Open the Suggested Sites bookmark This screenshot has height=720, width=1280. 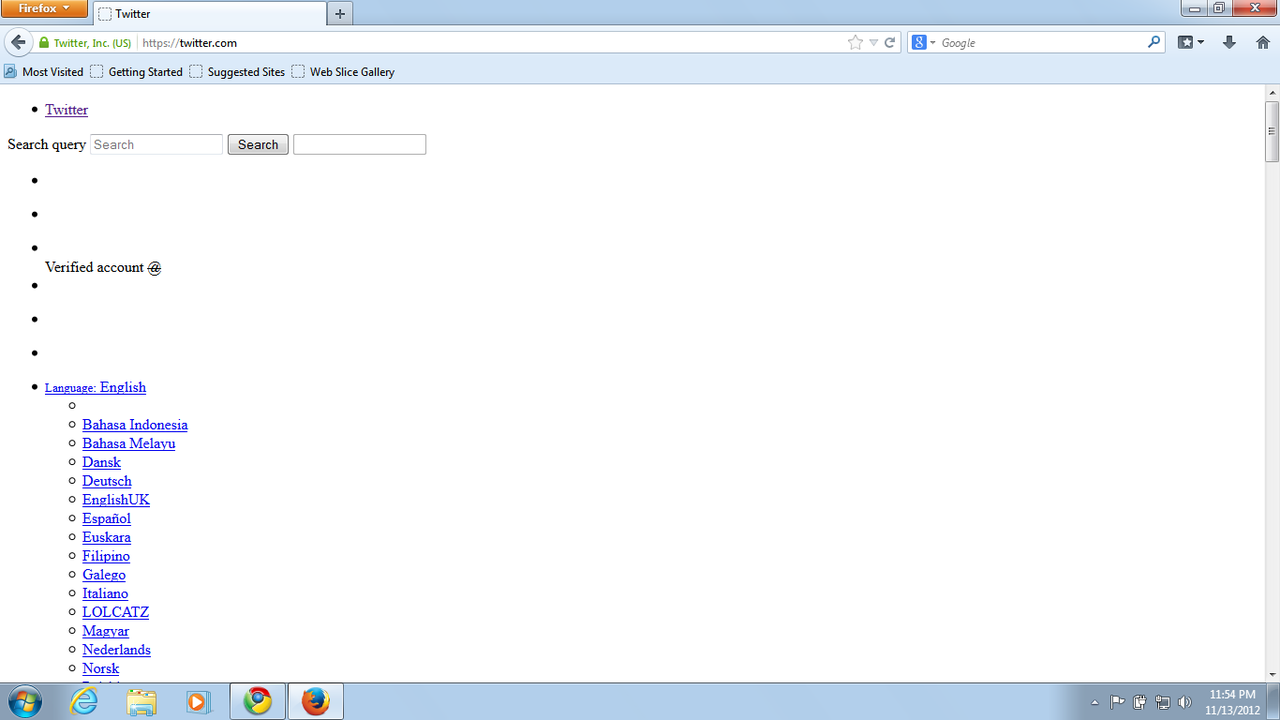[x=237, y=72]
